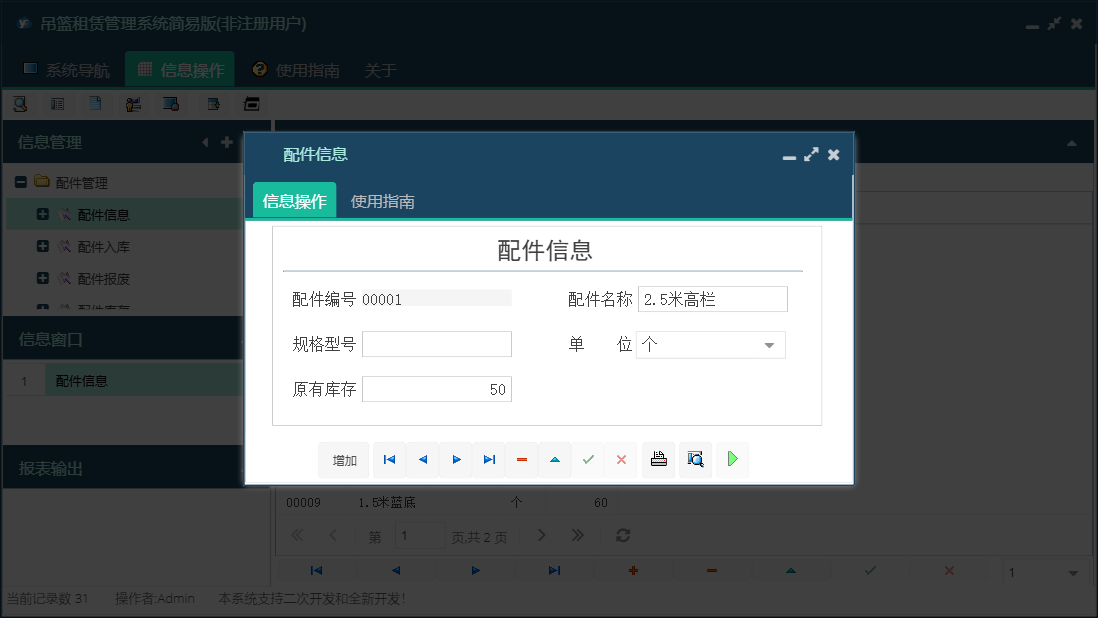Jump to last record using last-record arrow
Screen dimensions: 1098x618
[x=489, y=459]
